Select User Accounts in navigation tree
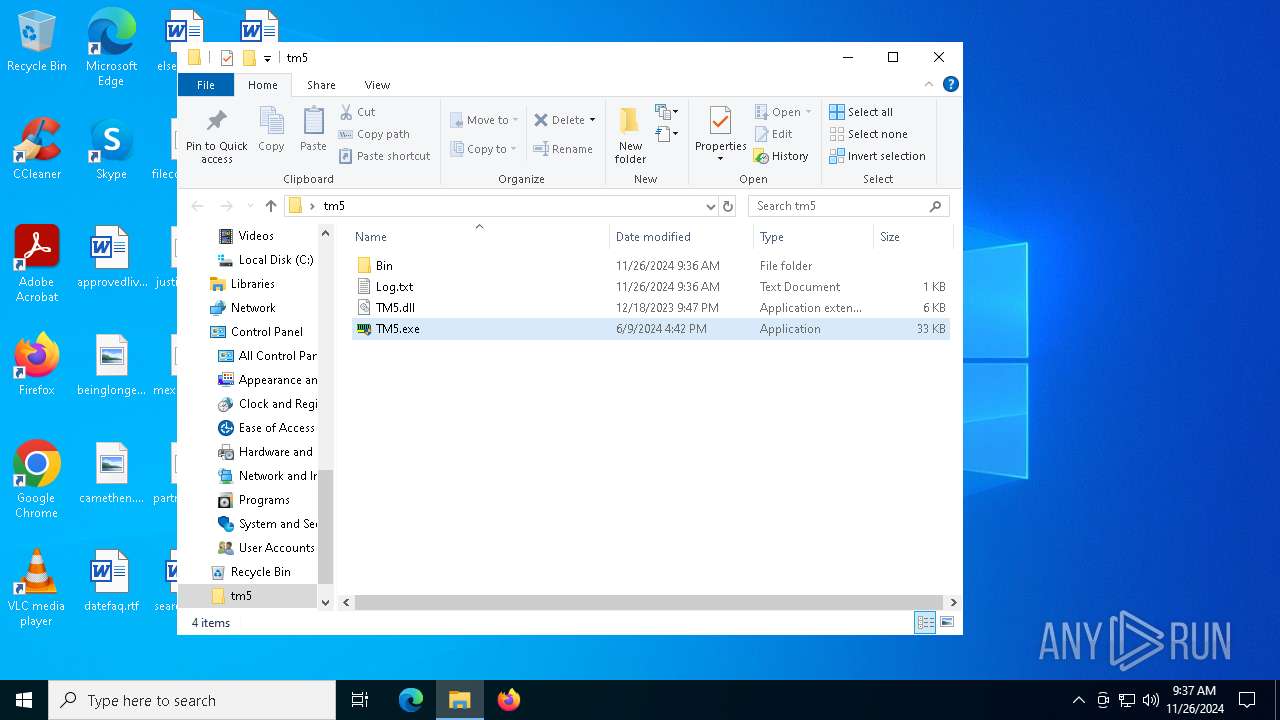 click(x=266, y=548)
